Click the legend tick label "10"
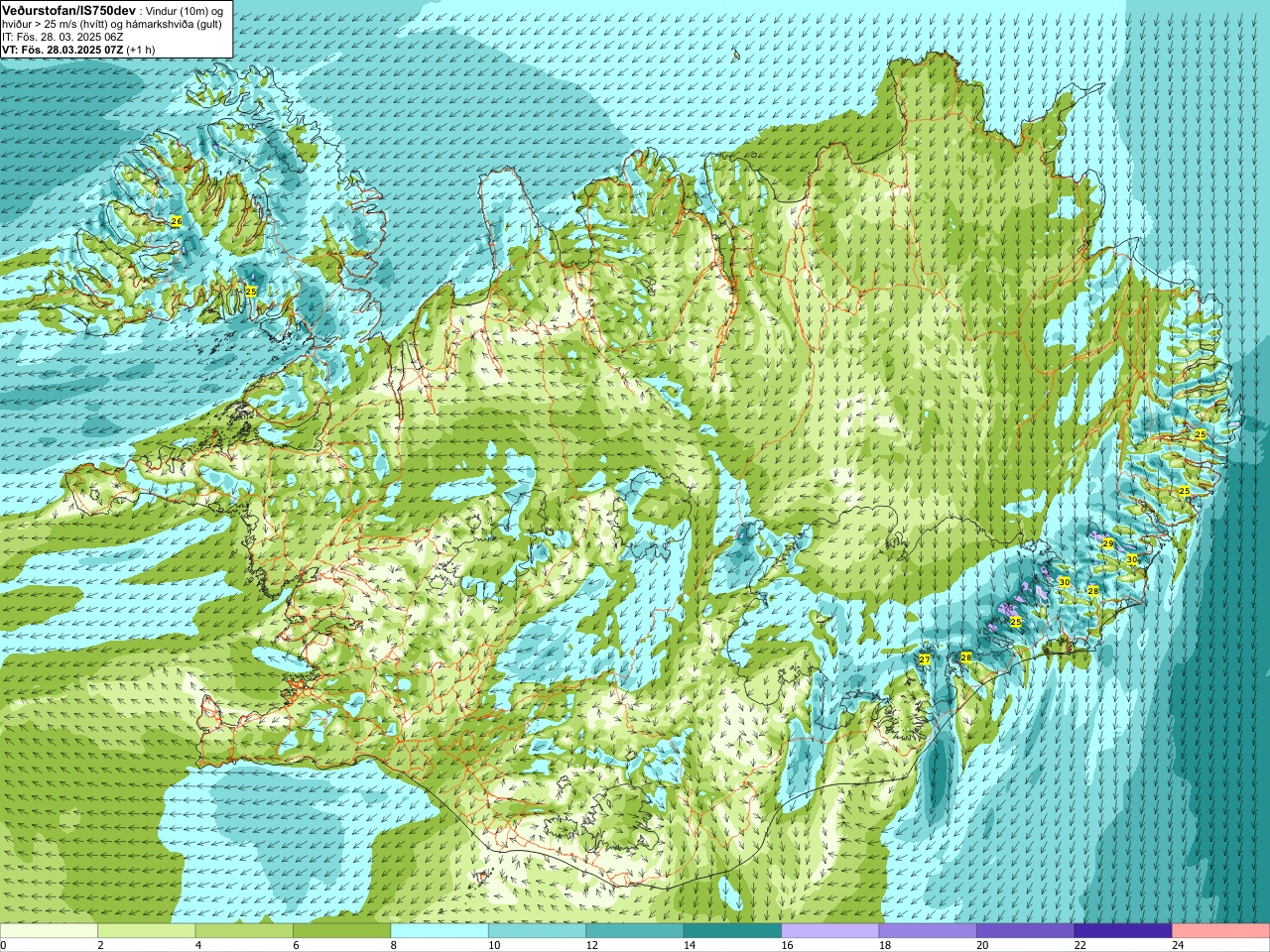 point(493,945)
